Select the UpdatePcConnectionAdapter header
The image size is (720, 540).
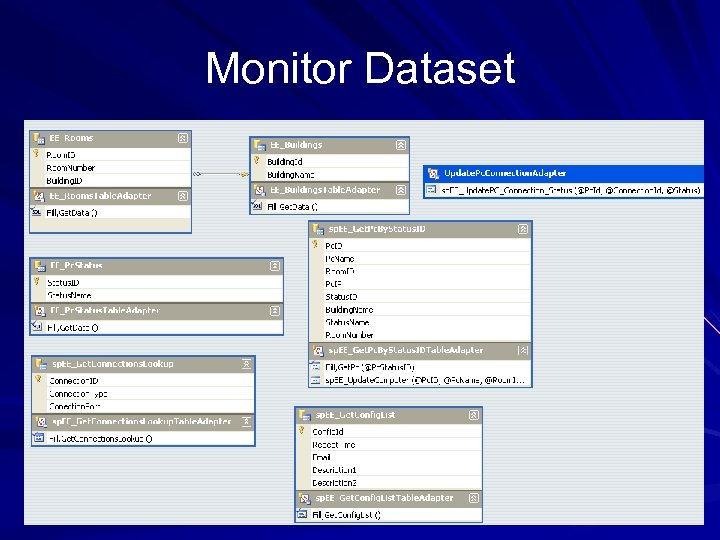coord(563,174)
